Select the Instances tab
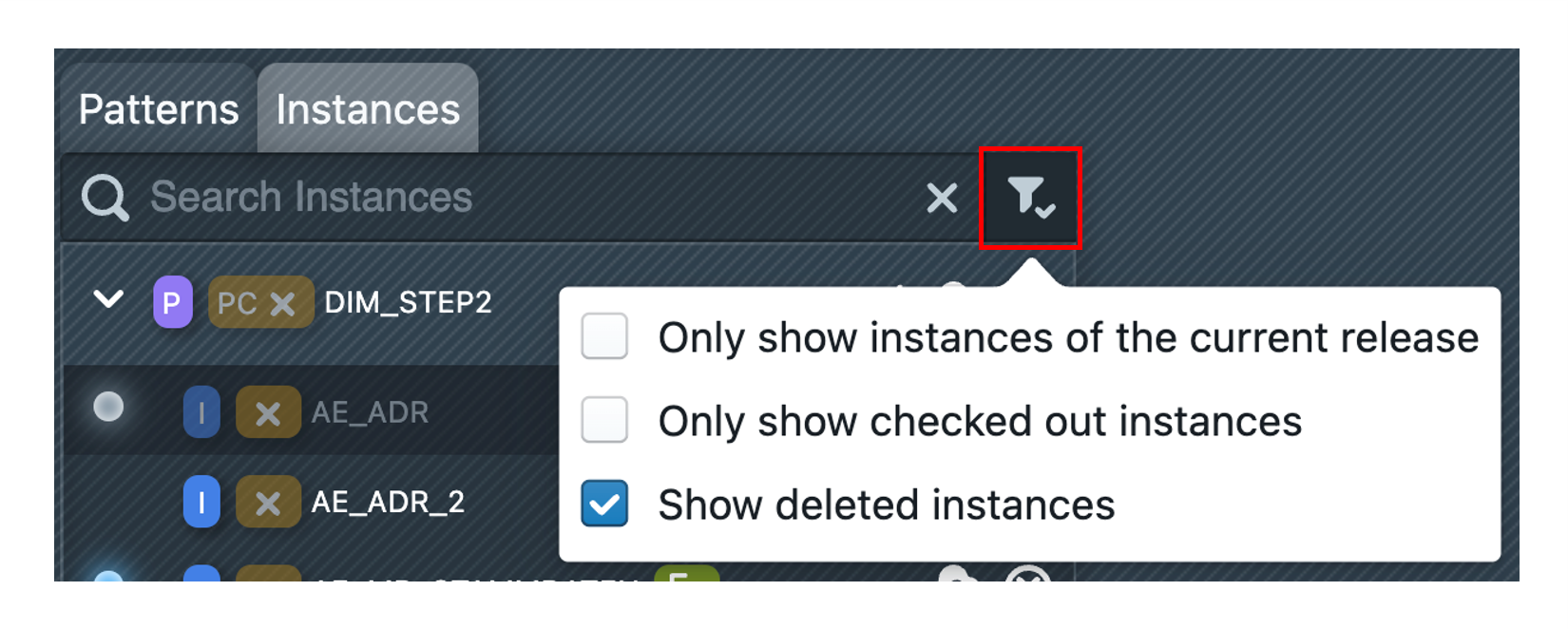 click(368, 109)
